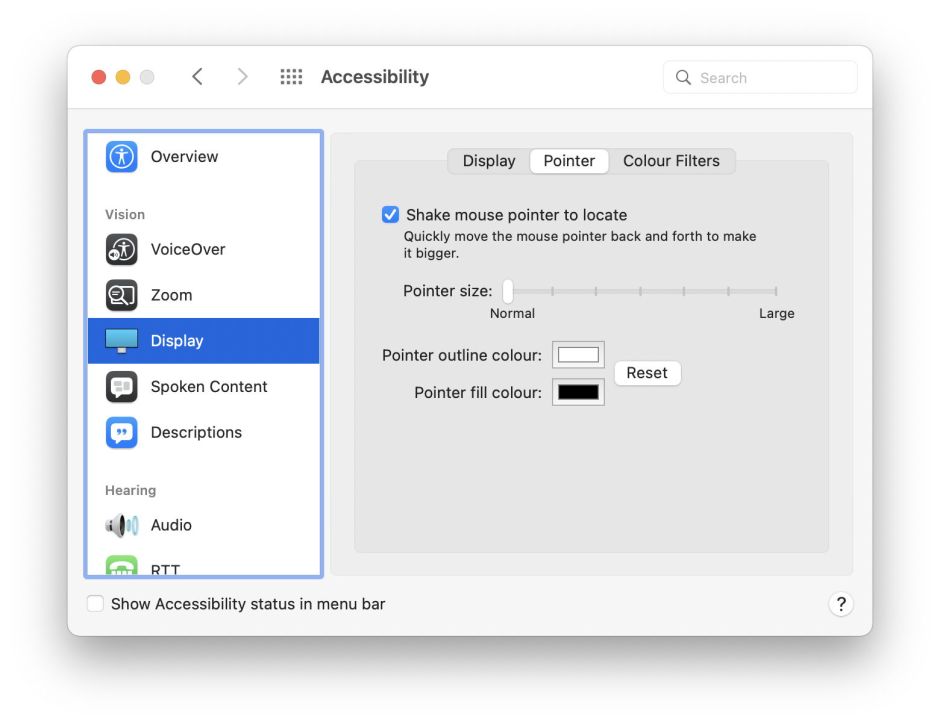The width and height of the screenshot is (940, 725).
Task: Click the Display monitor icon
Action: click(x=122, y=341)
